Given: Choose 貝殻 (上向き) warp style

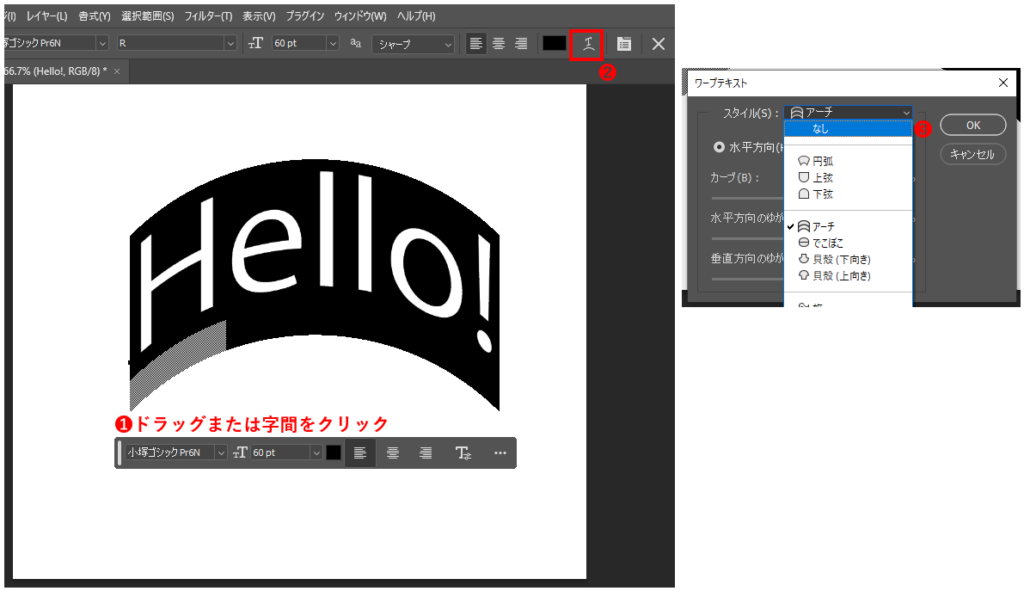Looking at the screenshot, I should [848, 276].
